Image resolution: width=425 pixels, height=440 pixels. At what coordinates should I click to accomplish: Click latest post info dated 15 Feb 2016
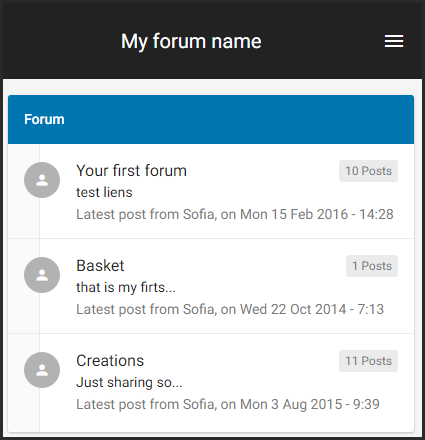point(235,214)
